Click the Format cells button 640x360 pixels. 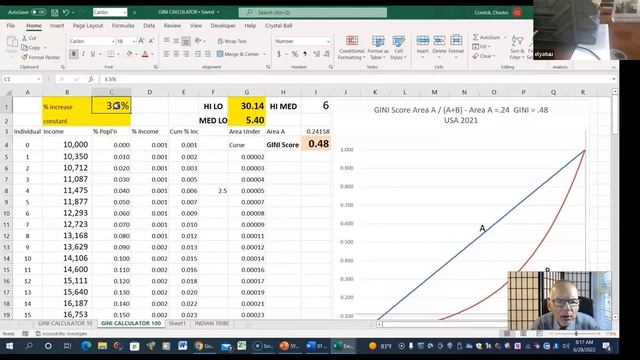coord(456,46)
